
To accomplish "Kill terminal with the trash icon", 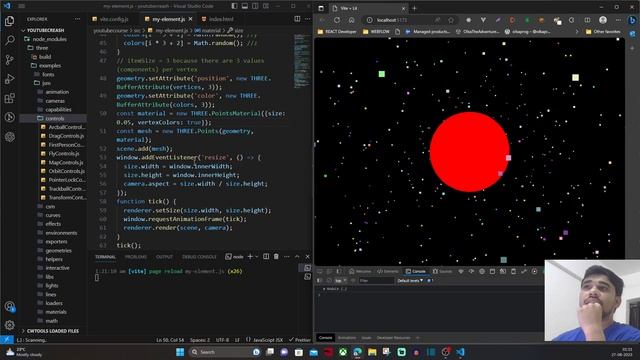I will (276, 256).
